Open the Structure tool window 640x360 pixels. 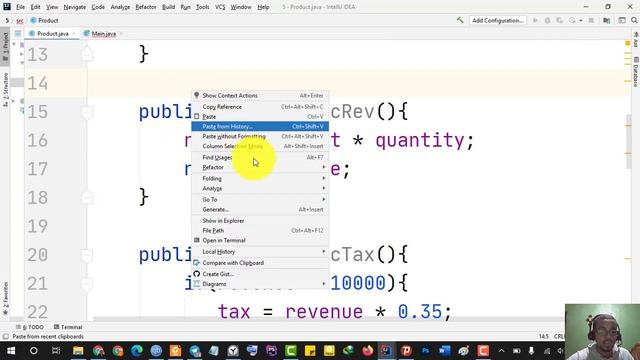click(x=5, y=90)
